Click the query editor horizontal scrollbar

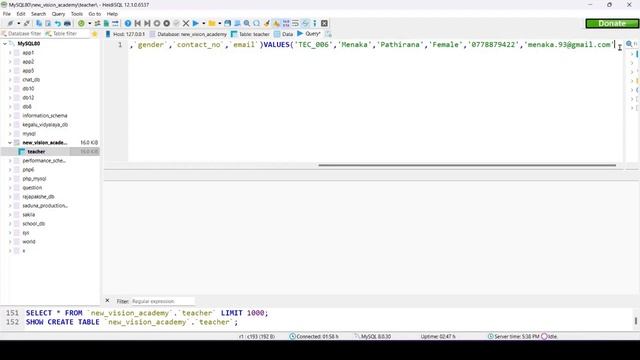pyautogui.click(x=467, y=165)
